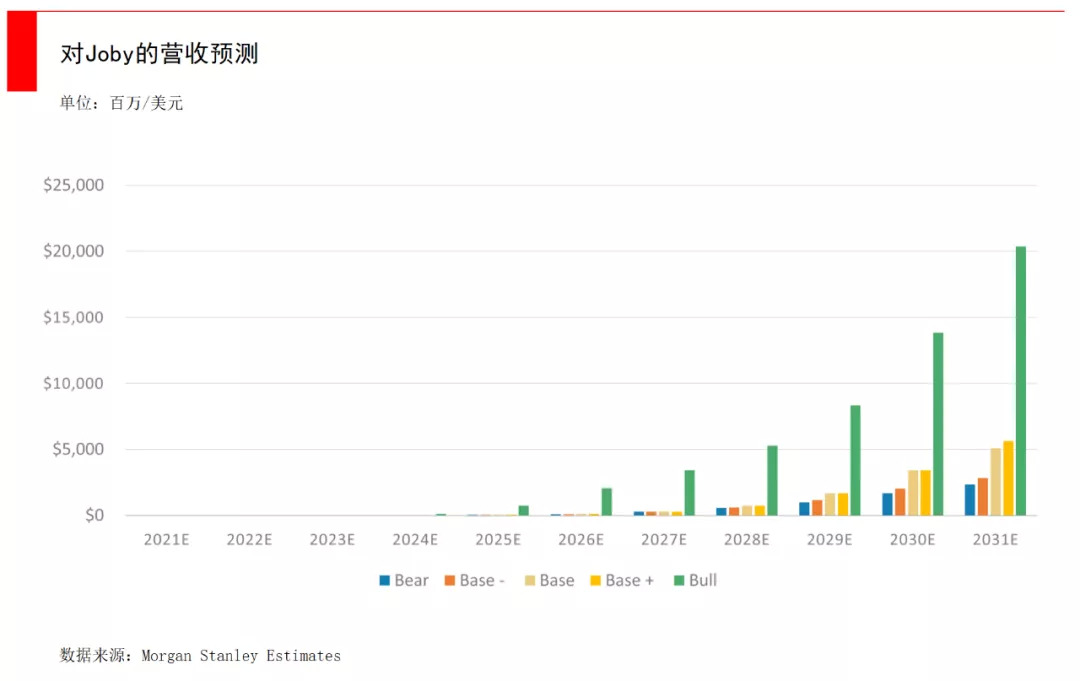Image resolution: width=1080 pixels, height=681 pixels.
Task: Click the 2022E x-axis label
Action: (249, 539)
